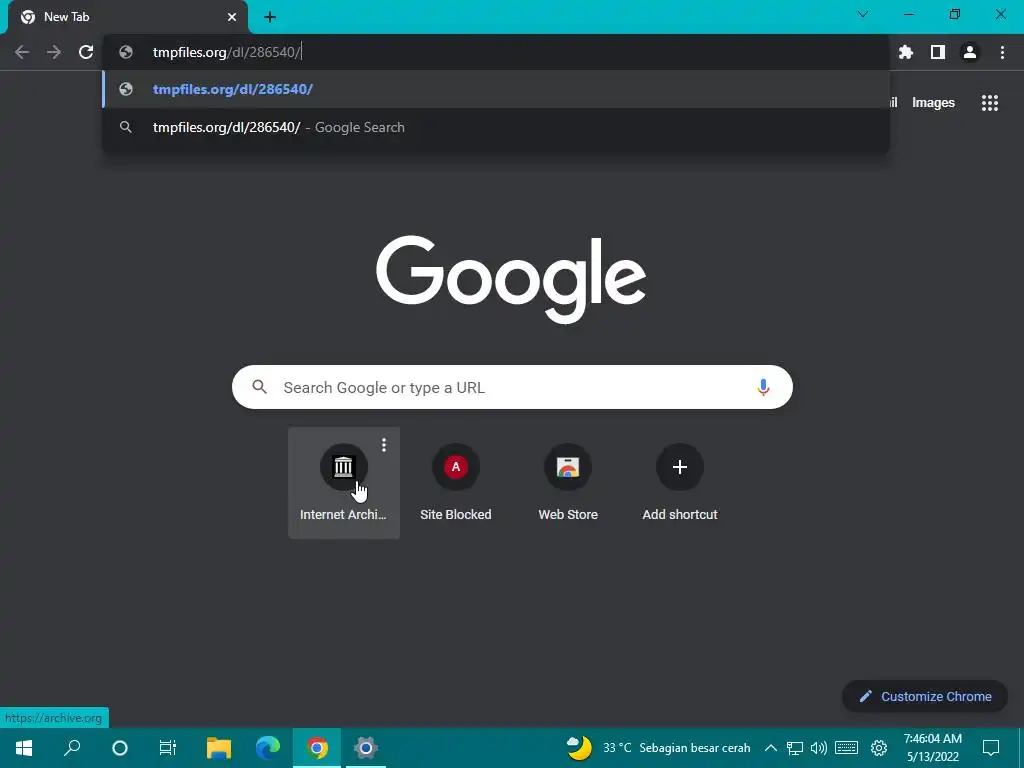Open the Google apps grid
The width and height of the screenshot is (1024, 768).
pos(989,103)
